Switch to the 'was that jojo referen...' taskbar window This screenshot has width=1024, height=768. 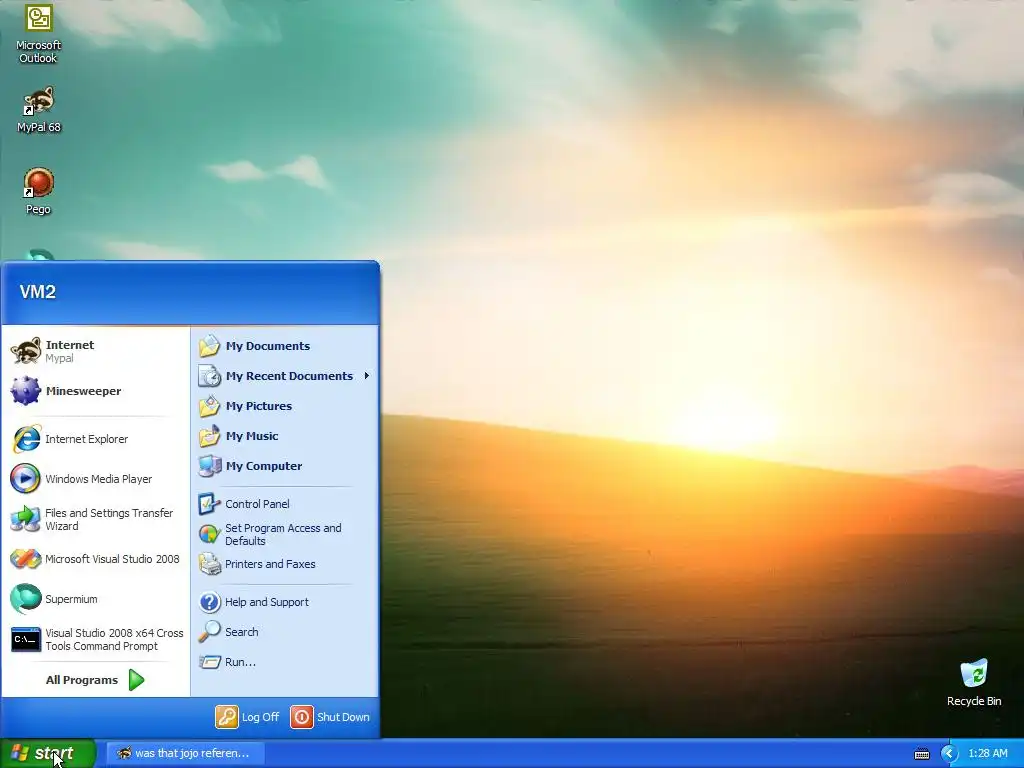coord(185,753)
